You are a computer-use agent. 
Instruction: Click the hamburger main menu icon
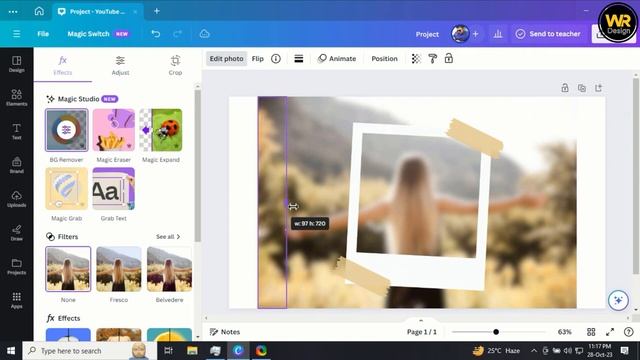[16, 34]
